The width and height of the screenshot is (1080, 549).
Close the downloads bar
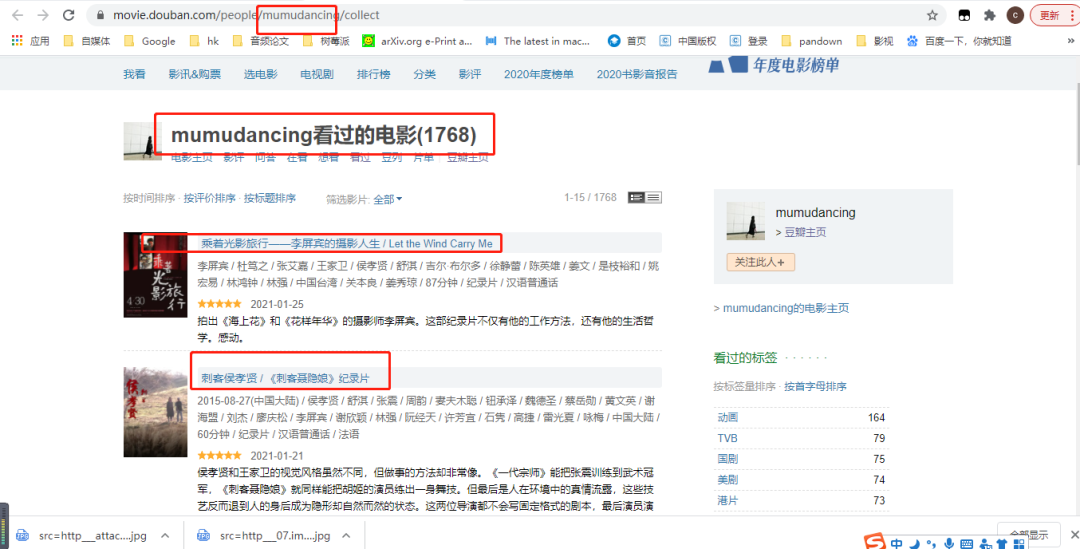(x=1074, y=535)
